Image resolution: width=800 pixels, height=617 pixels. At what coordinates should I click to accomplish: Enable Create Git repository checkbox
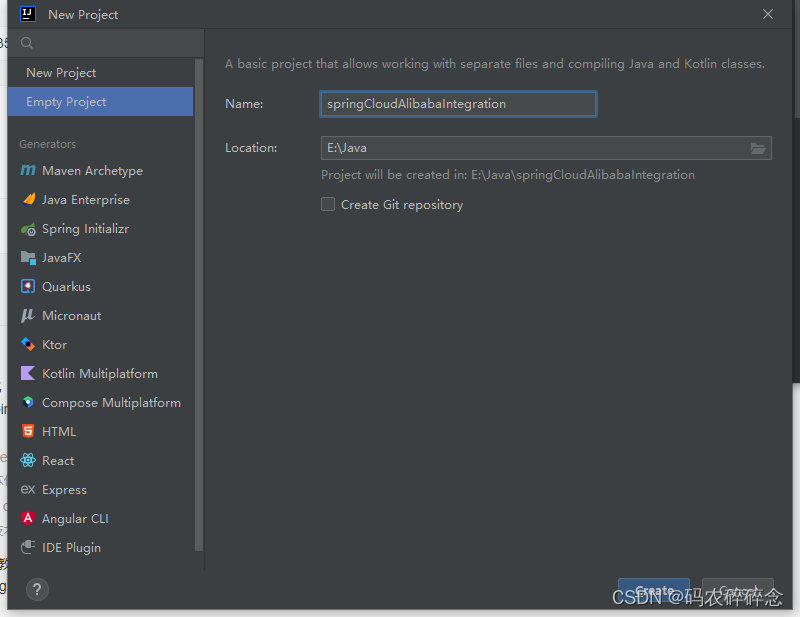(x=328, y=204)
